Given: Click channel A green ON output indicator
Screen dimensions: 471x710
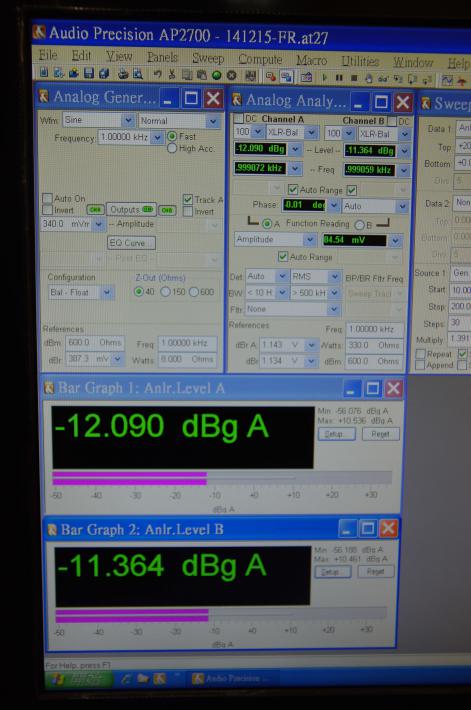Looking at the screenshot, I should (x=95, y=210).
